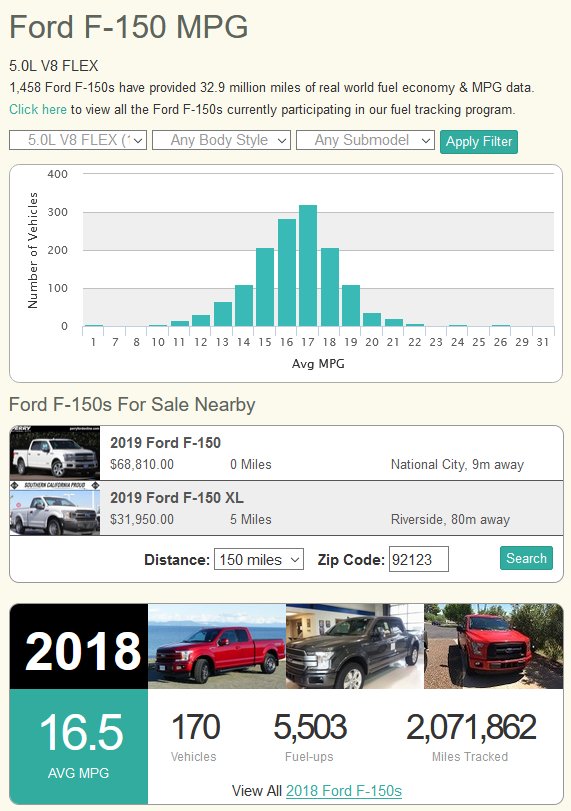Click the 2,071,862 Miles Tracked stat
Screen dimensions: 571x811
(471, 737)
